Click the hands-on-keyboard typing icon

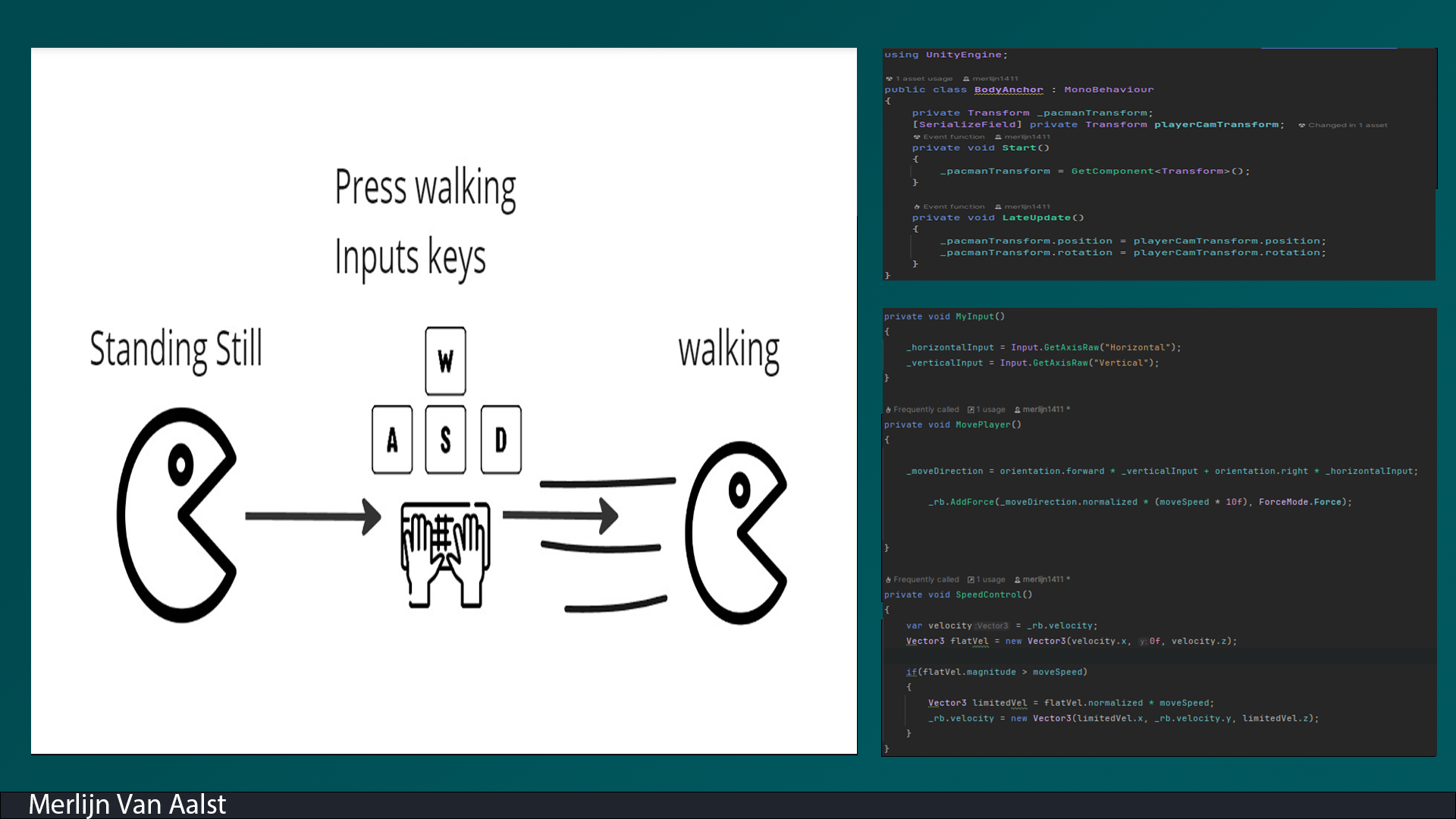[x=445, y=554]
